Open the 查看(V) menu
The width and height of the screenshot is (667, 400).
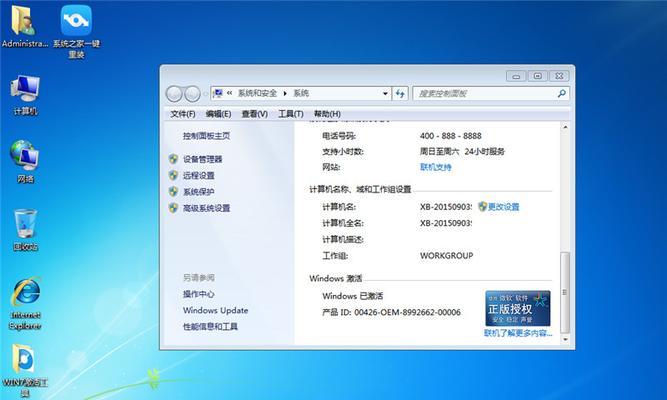(254, 114)
